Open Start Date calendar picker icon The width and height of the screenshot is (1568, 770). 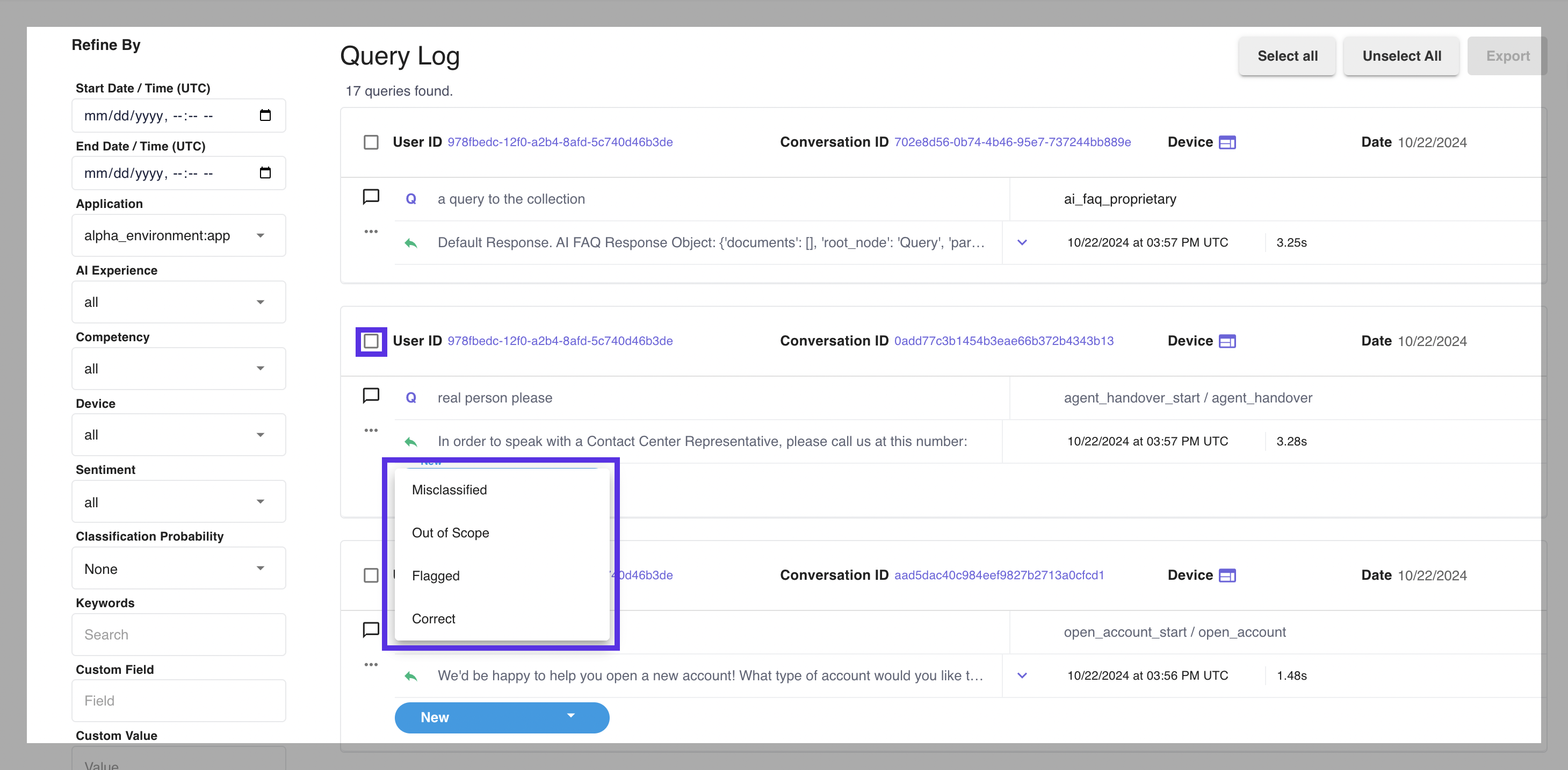265,115
